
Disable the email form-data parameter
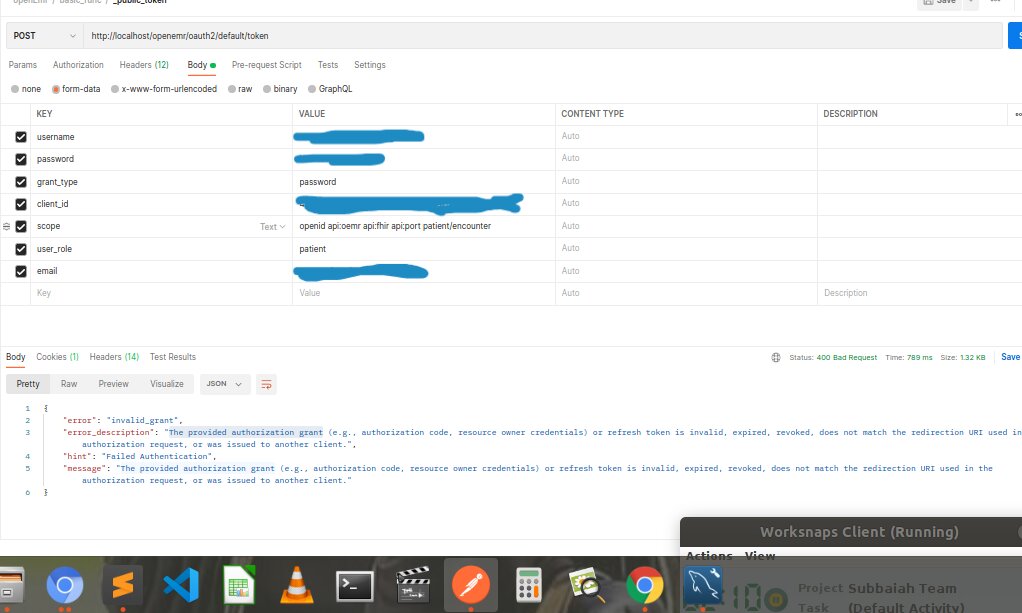[x=23, y=271]
